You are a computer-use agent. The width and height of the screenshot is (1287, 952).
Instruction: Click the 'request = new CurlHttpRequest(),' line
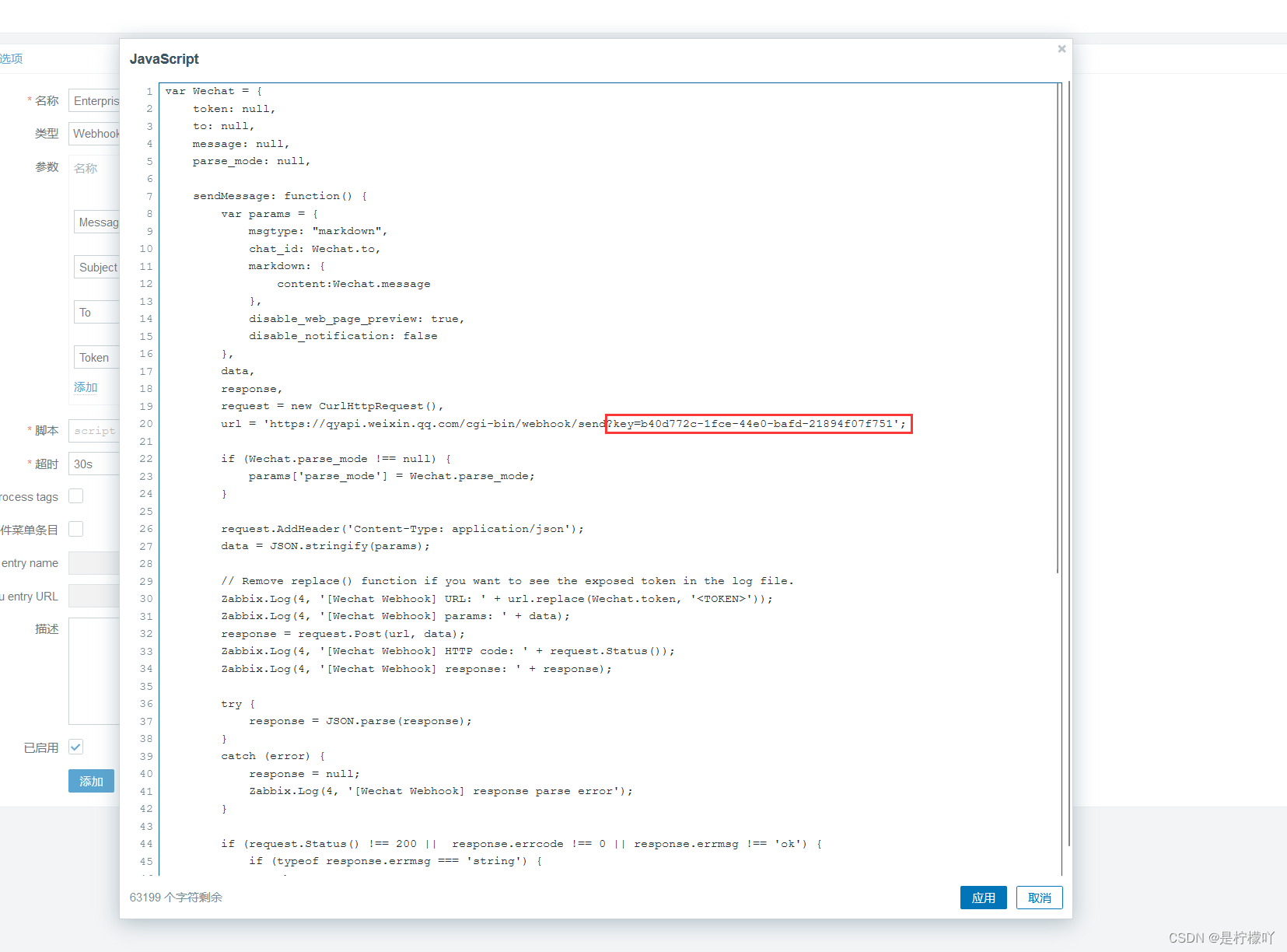(332, 406)
